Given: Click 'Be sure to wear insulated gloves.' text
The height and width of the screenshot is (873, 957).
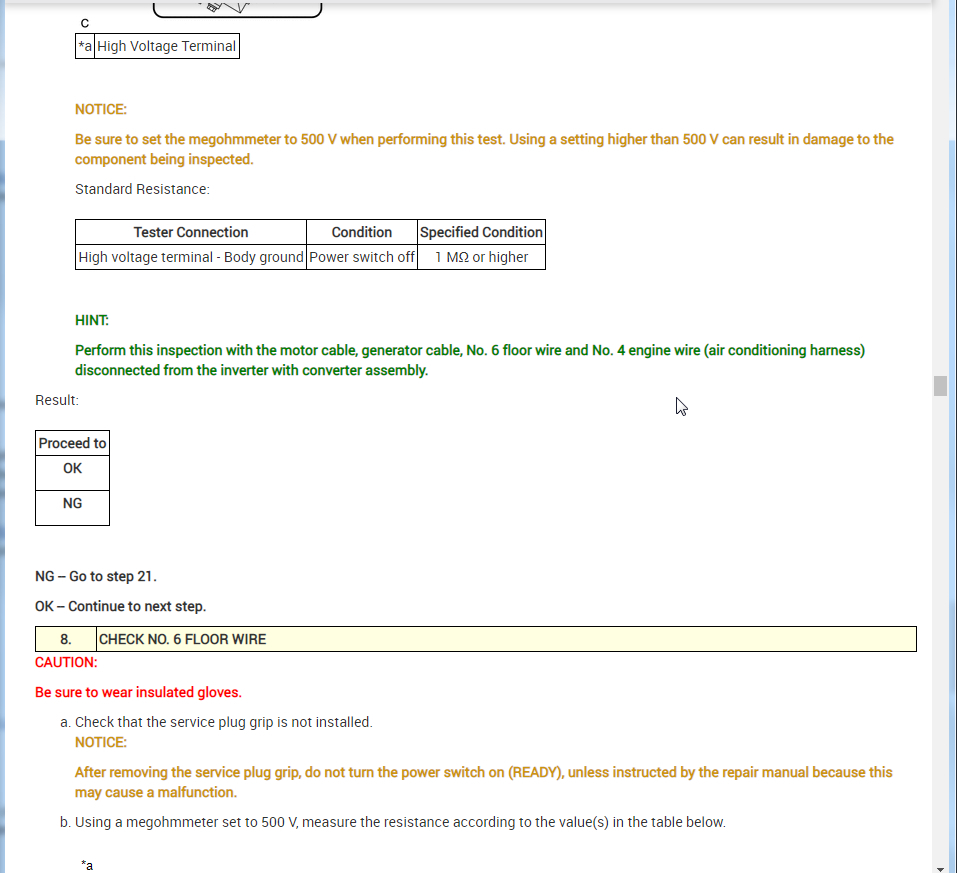Looking at the screenshot, I should pos(139,692).
